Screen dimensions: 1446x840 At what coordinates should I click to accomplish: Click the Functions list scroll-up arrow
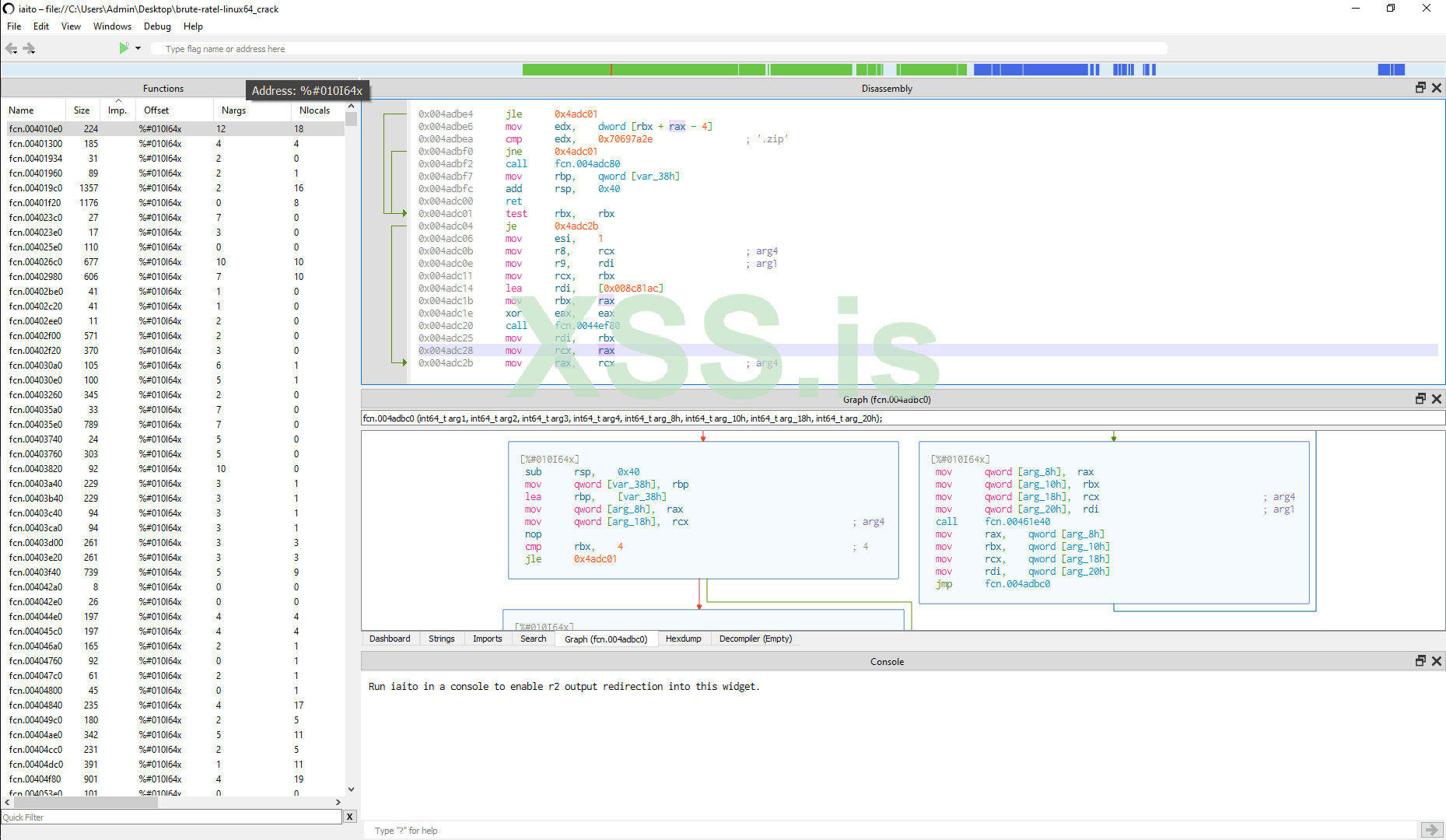(351, 107)
